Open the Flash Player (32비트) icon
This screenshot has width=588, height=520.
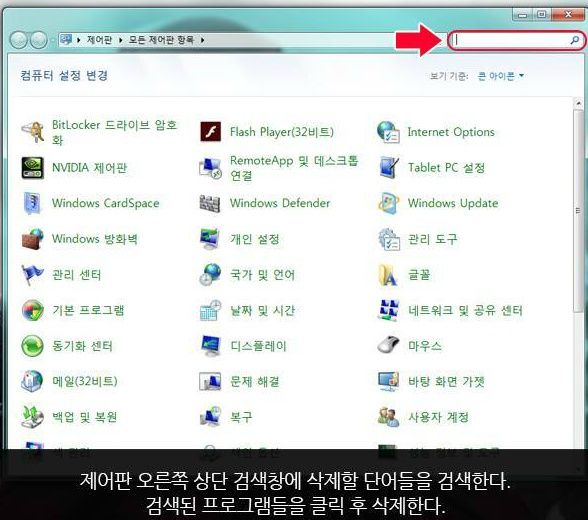[210, 132]
